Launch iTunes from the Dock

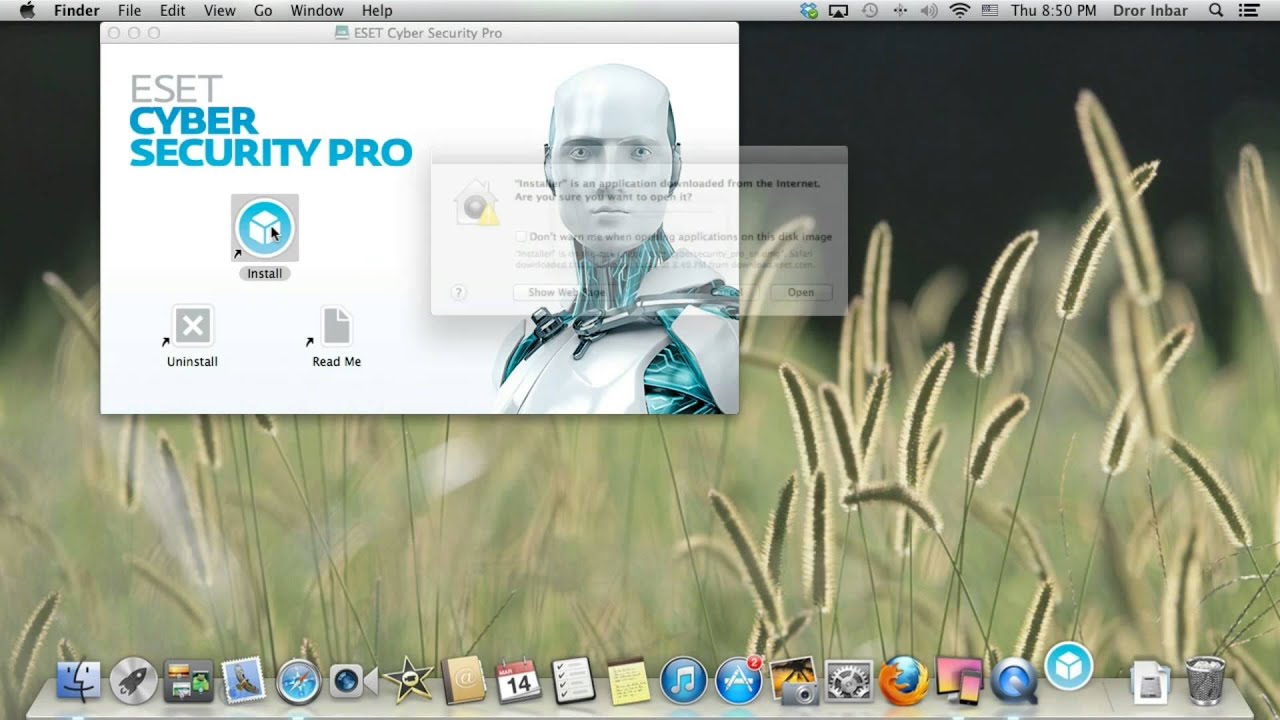683,681
